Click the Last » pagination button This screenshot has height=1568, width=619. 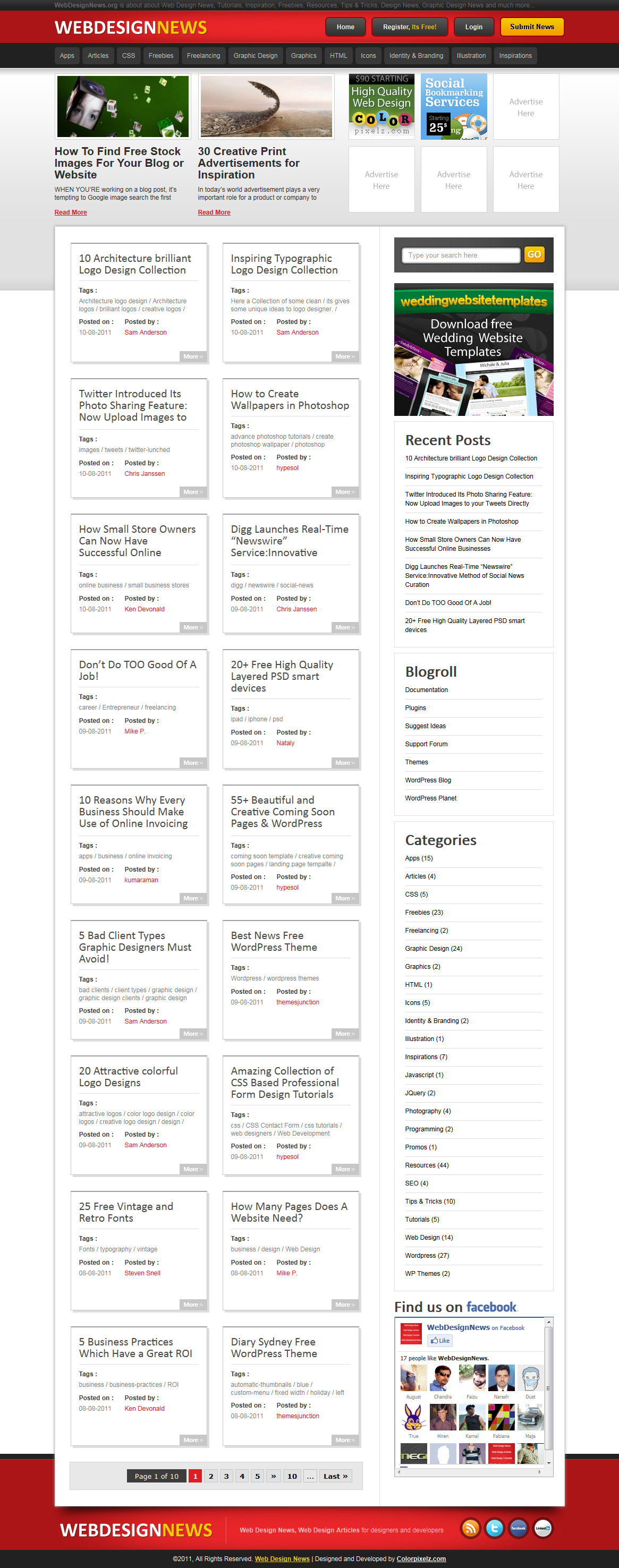[x=335, y=1476]
